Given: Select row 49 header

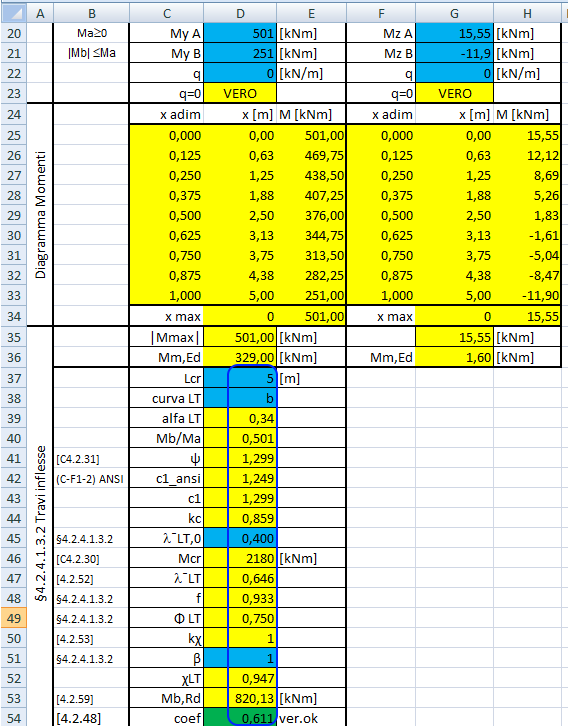Looking at the screenshot, I should click(x=13, y=618).
